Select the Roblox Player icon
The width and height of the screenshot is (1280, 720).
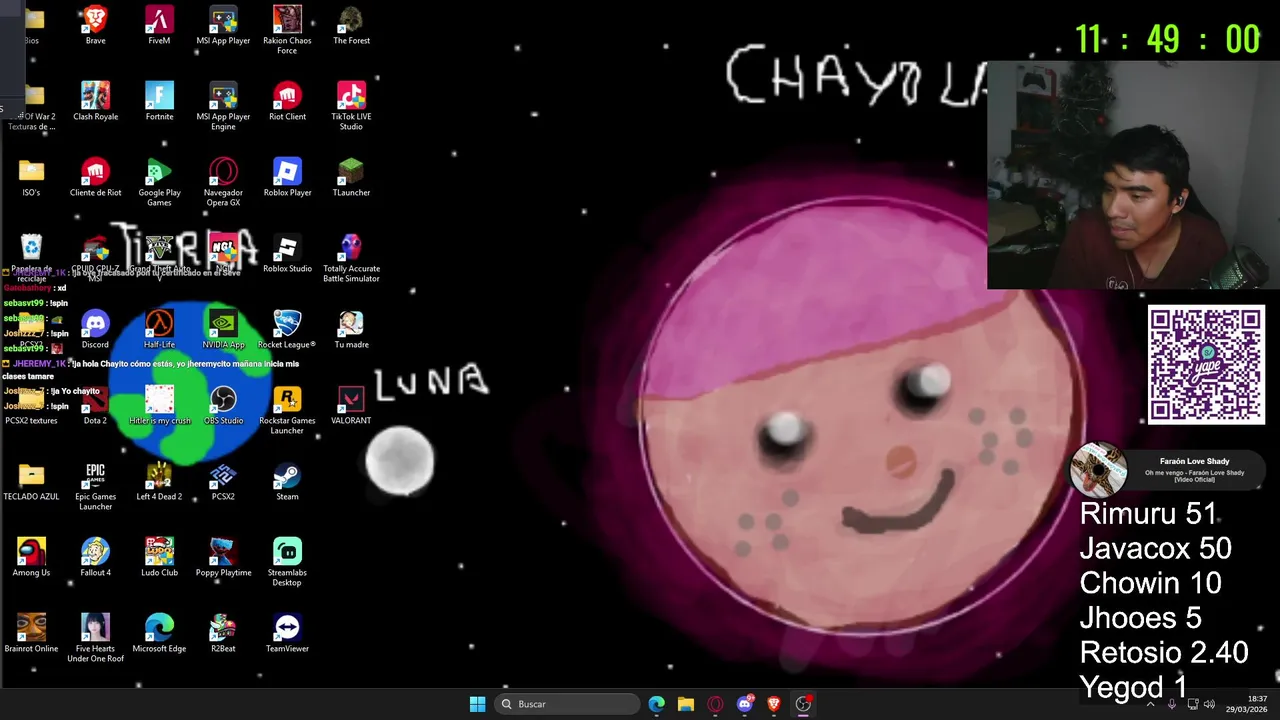287,177
